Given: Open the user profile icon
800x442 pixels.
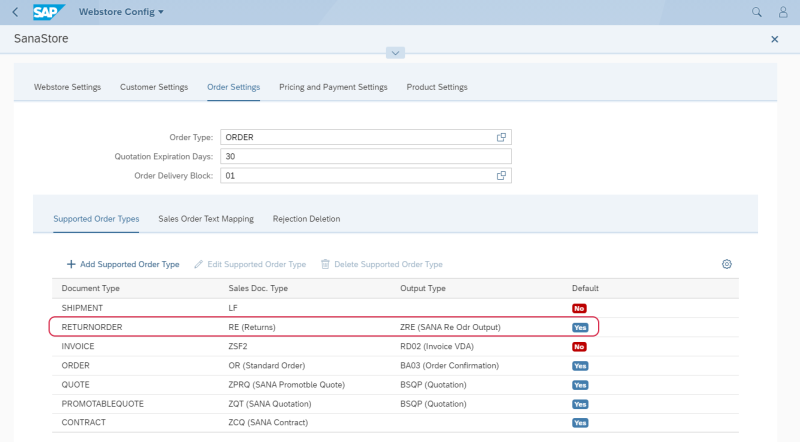Looking at the screenshot, I should point(783,12).
